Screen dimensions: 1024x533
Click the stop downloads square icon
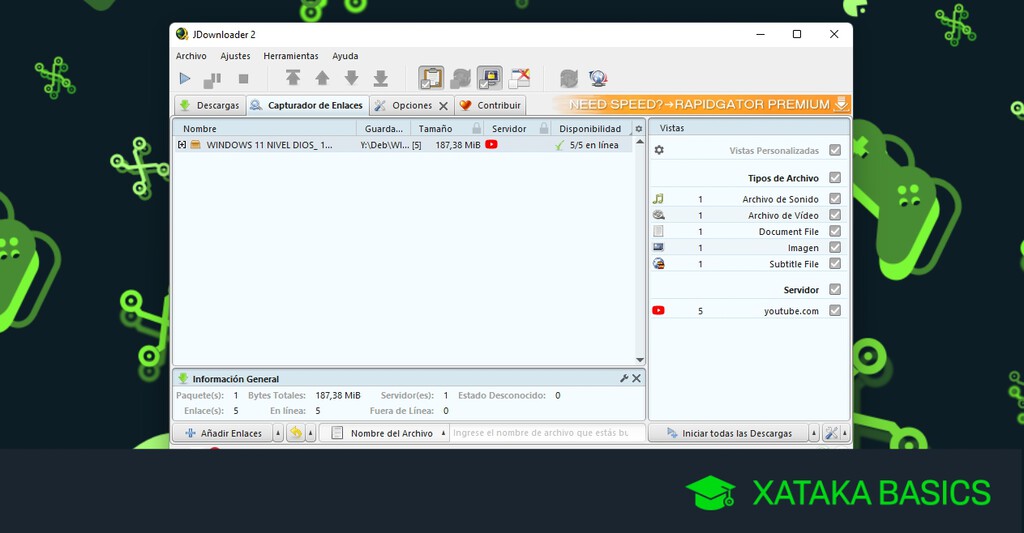point(244,79)
